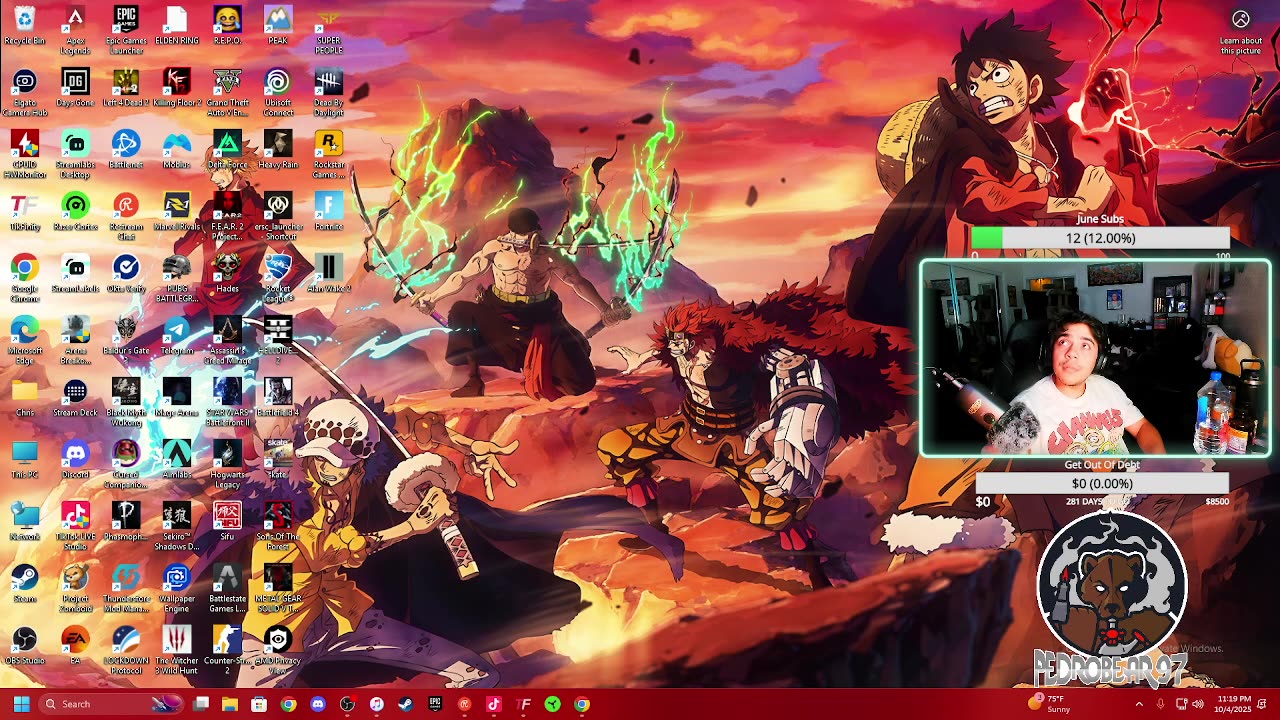
Task: Select the Killing Floor 2 icon
Action: tap(177, 88)
